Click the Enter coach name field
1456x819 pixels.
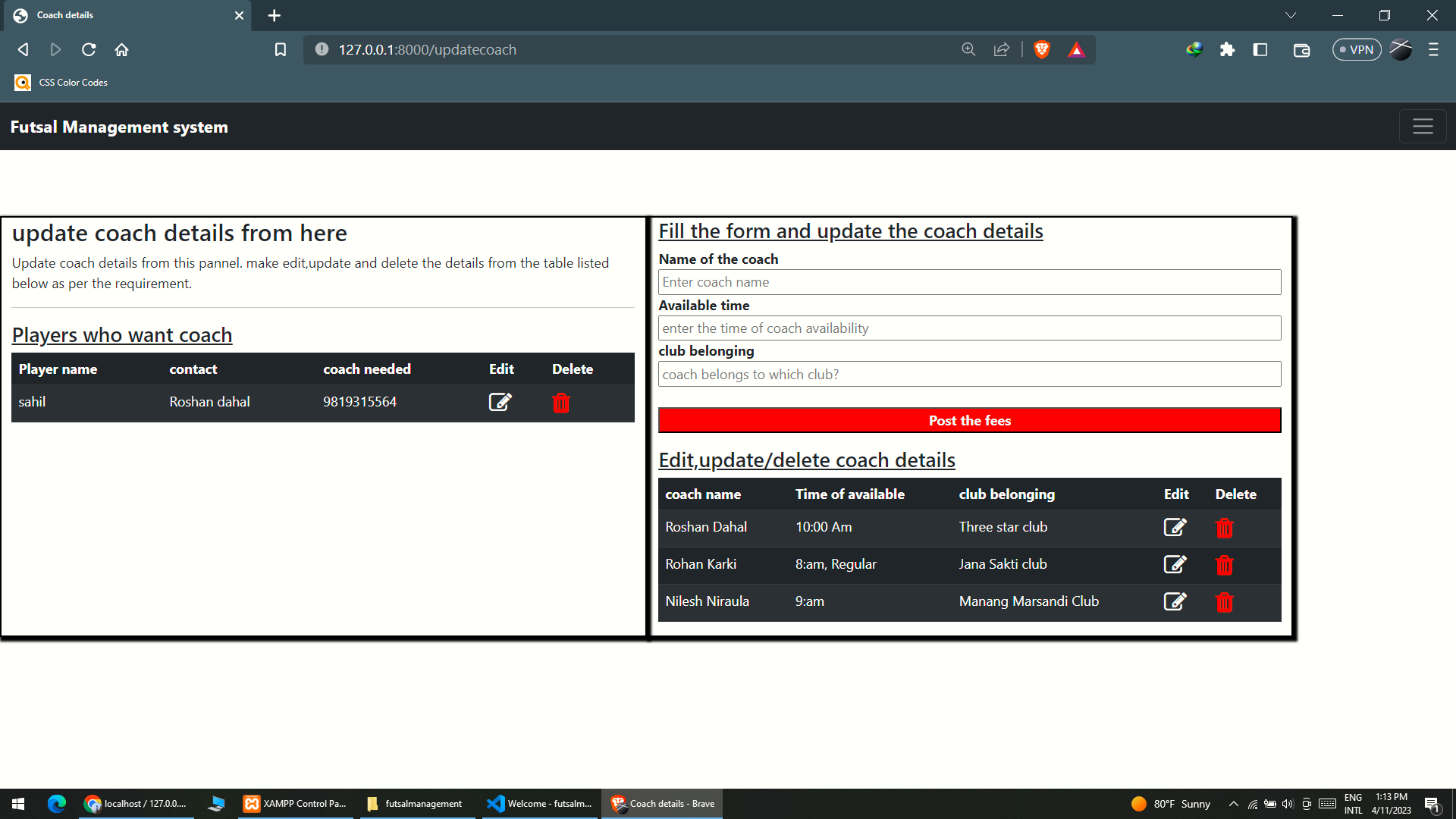coord(970,281)
